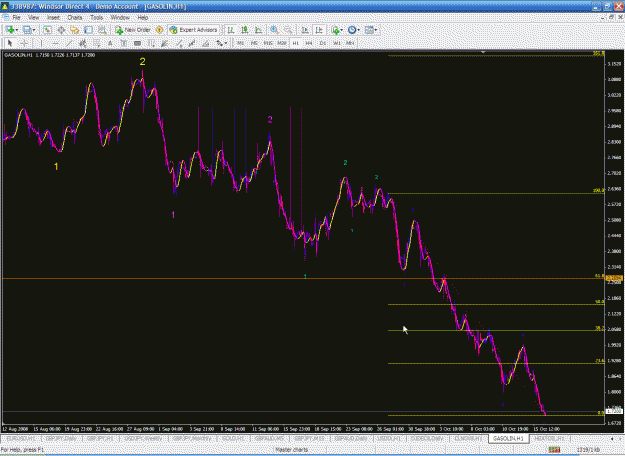Click the New Order button

point(133,30)
